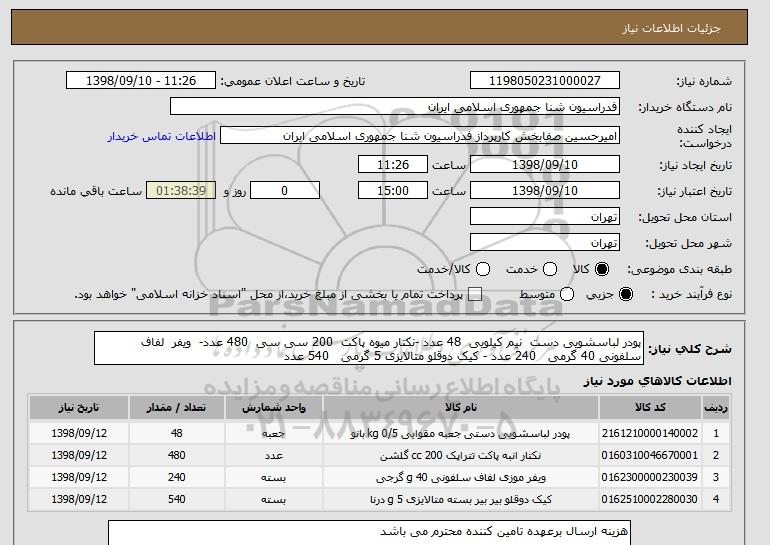Click the ویفر موزی لفاف سلفونی item name
The image size is (770, 545).
click(461, 478)
